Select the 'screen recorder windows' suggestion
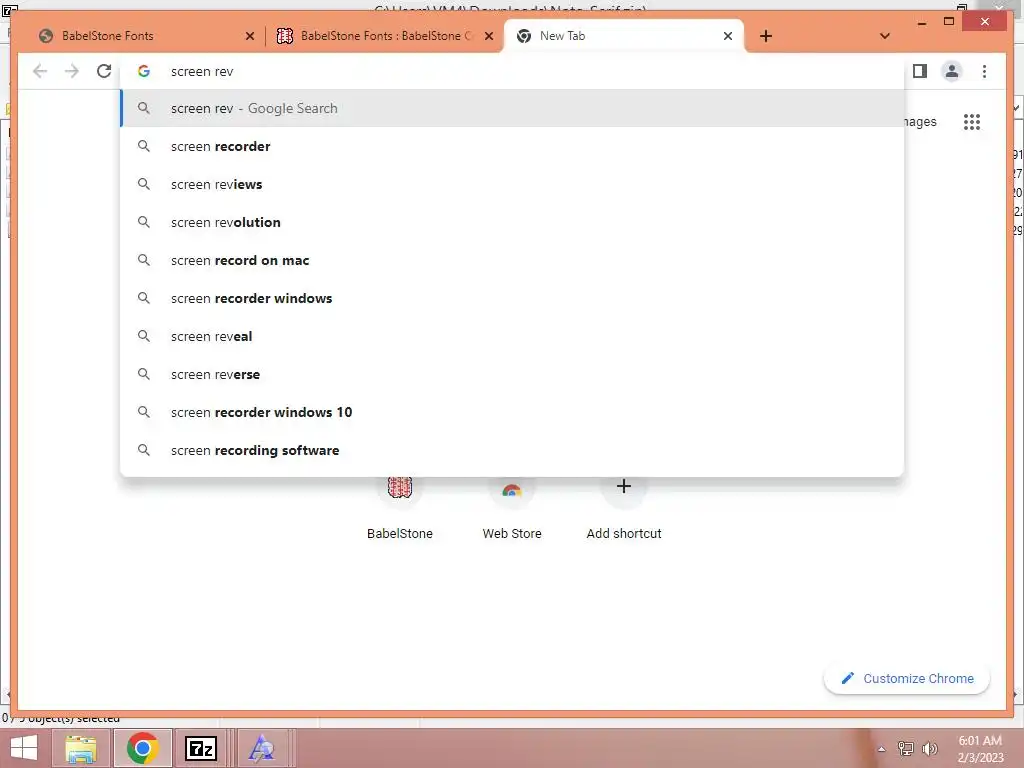 coord(513,298)
